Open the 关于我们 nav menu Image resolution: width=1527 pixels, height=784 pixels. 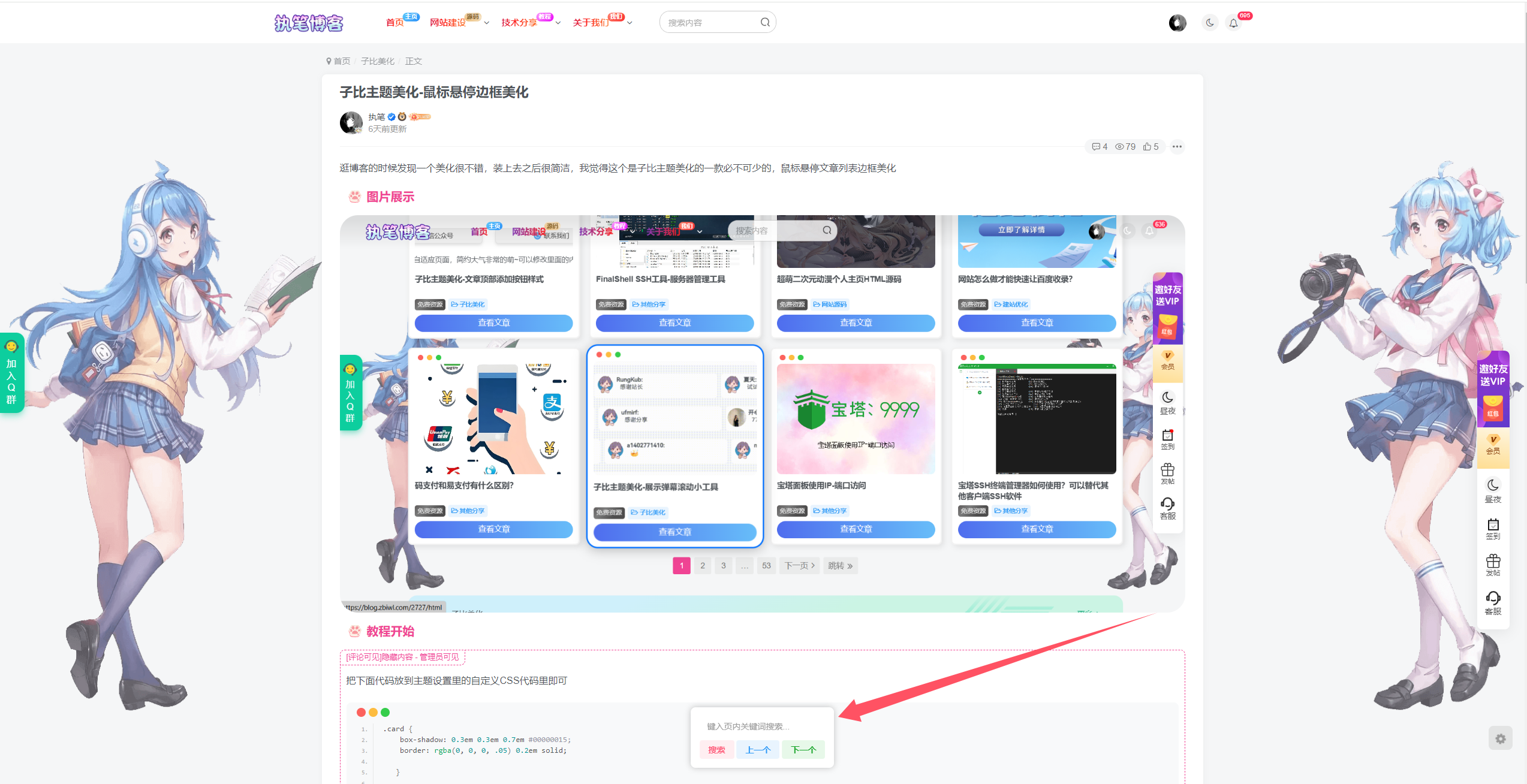pos(591,23)
